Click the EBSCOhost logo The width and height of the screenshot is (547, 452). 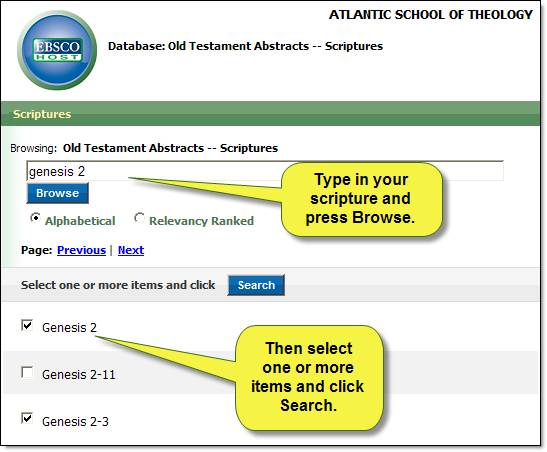pyautogui.click(x=57, y=50)
